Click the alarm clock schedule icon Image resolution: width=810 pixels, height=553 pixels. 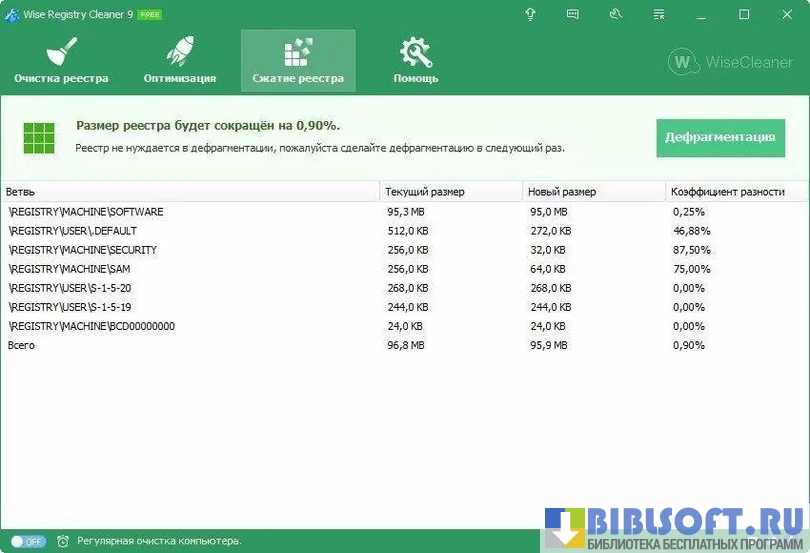coord(63,541)
